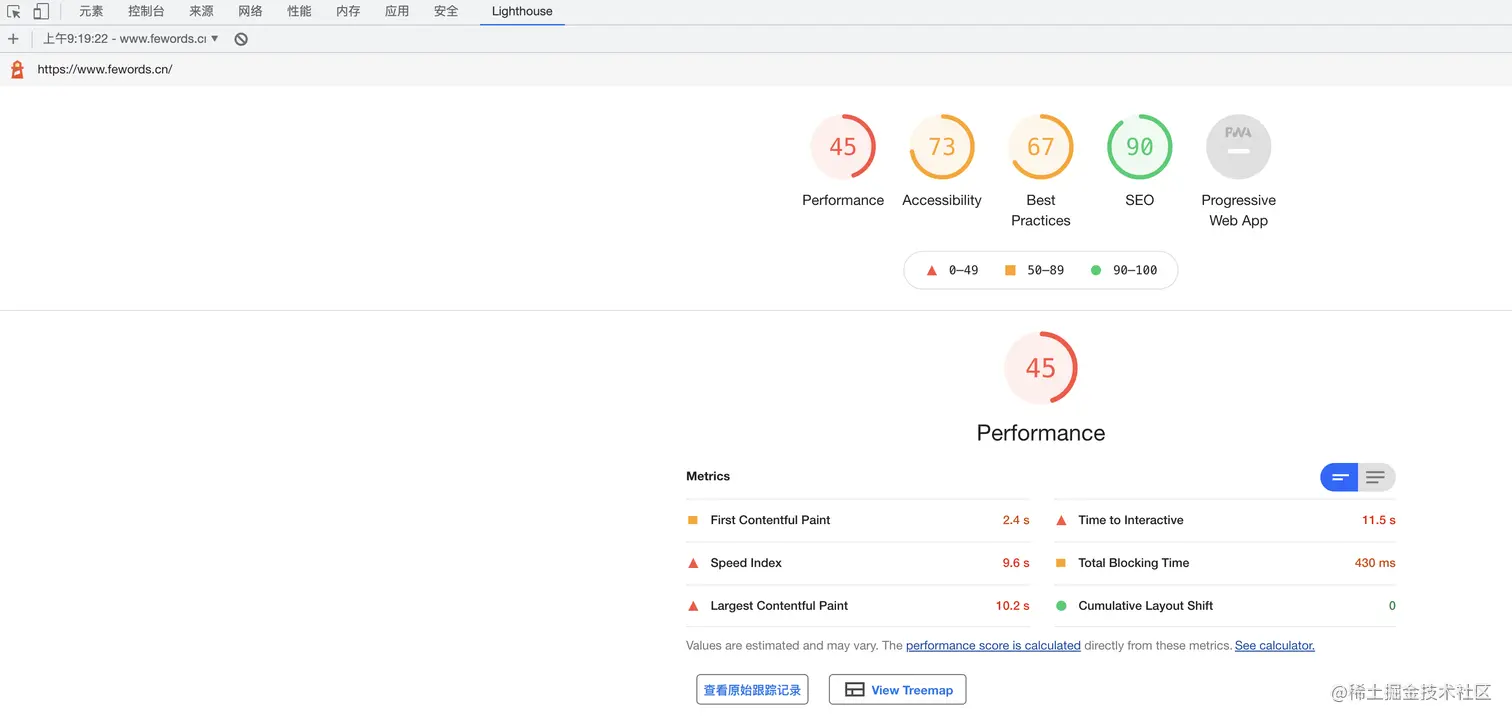Click the SEO label under gauge

coord(1140,200)
